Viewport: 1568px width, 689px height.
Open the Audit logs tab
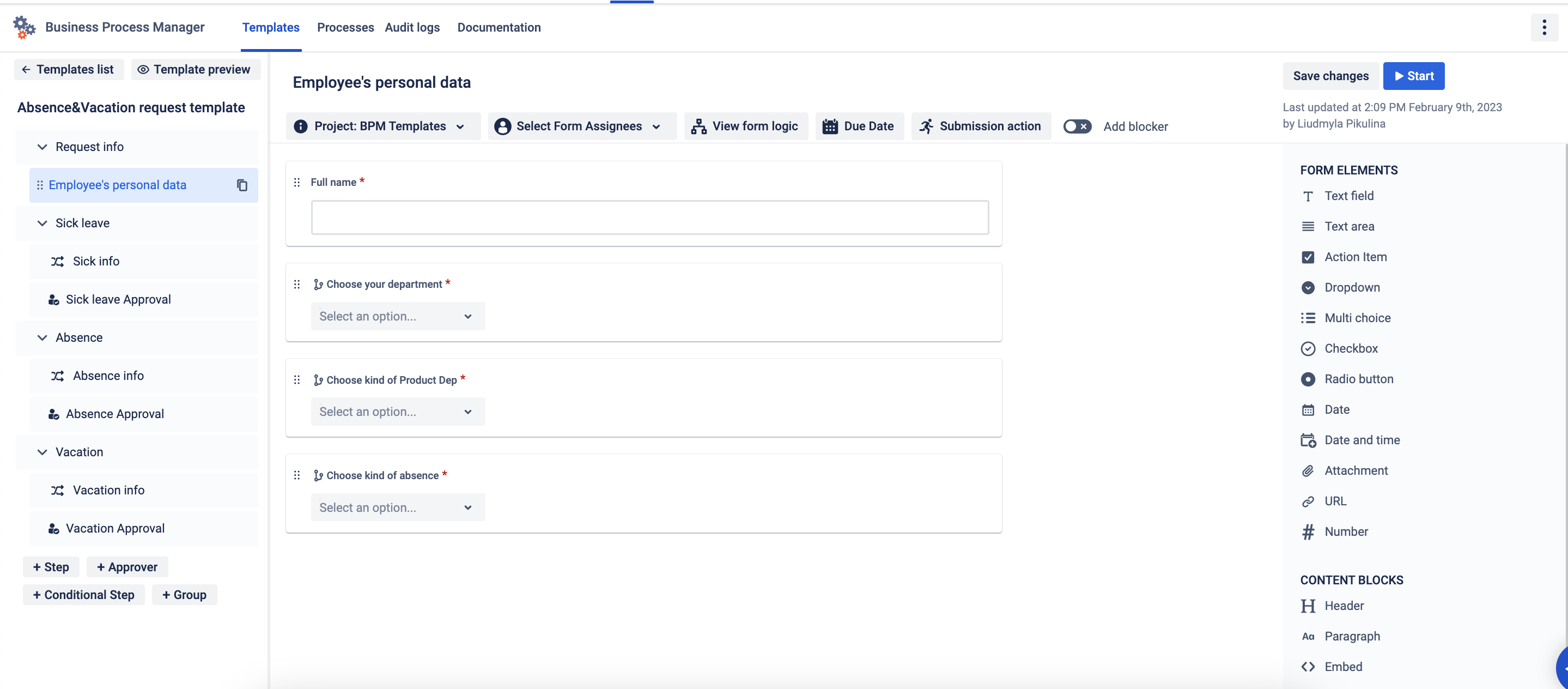pyautogui.click(x=412, y=27)
